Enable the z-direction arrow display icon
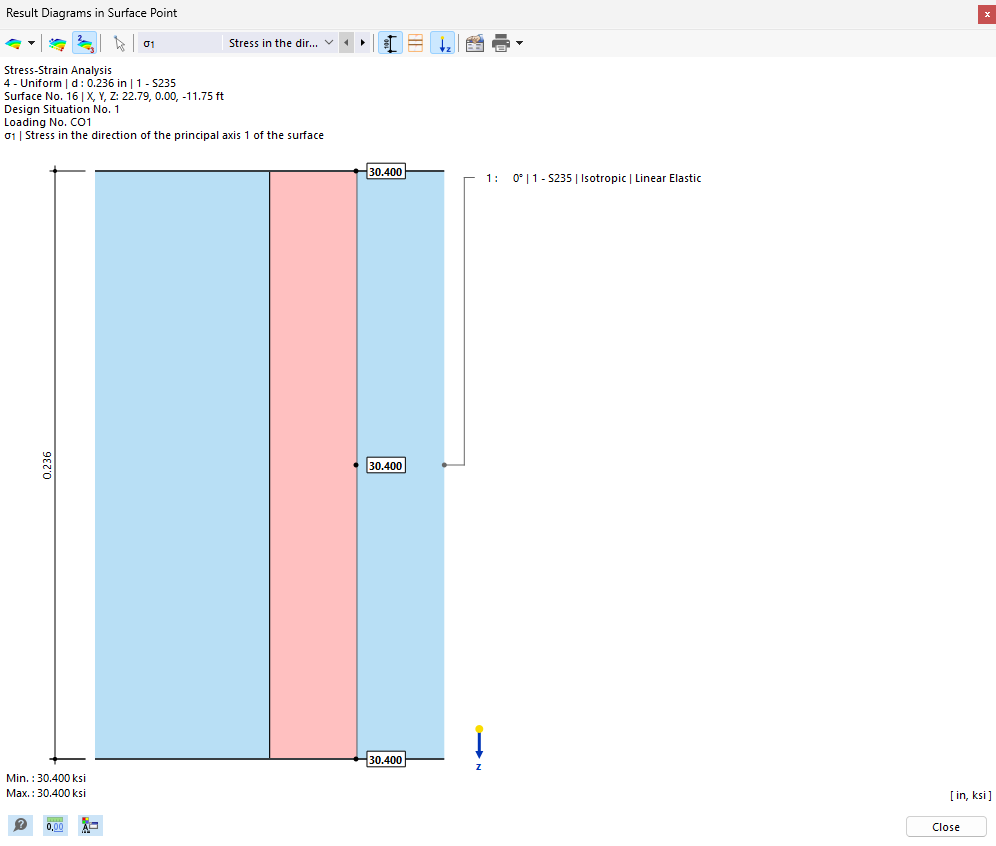Screen dimensions: 996x846 (x=443, y=42)
